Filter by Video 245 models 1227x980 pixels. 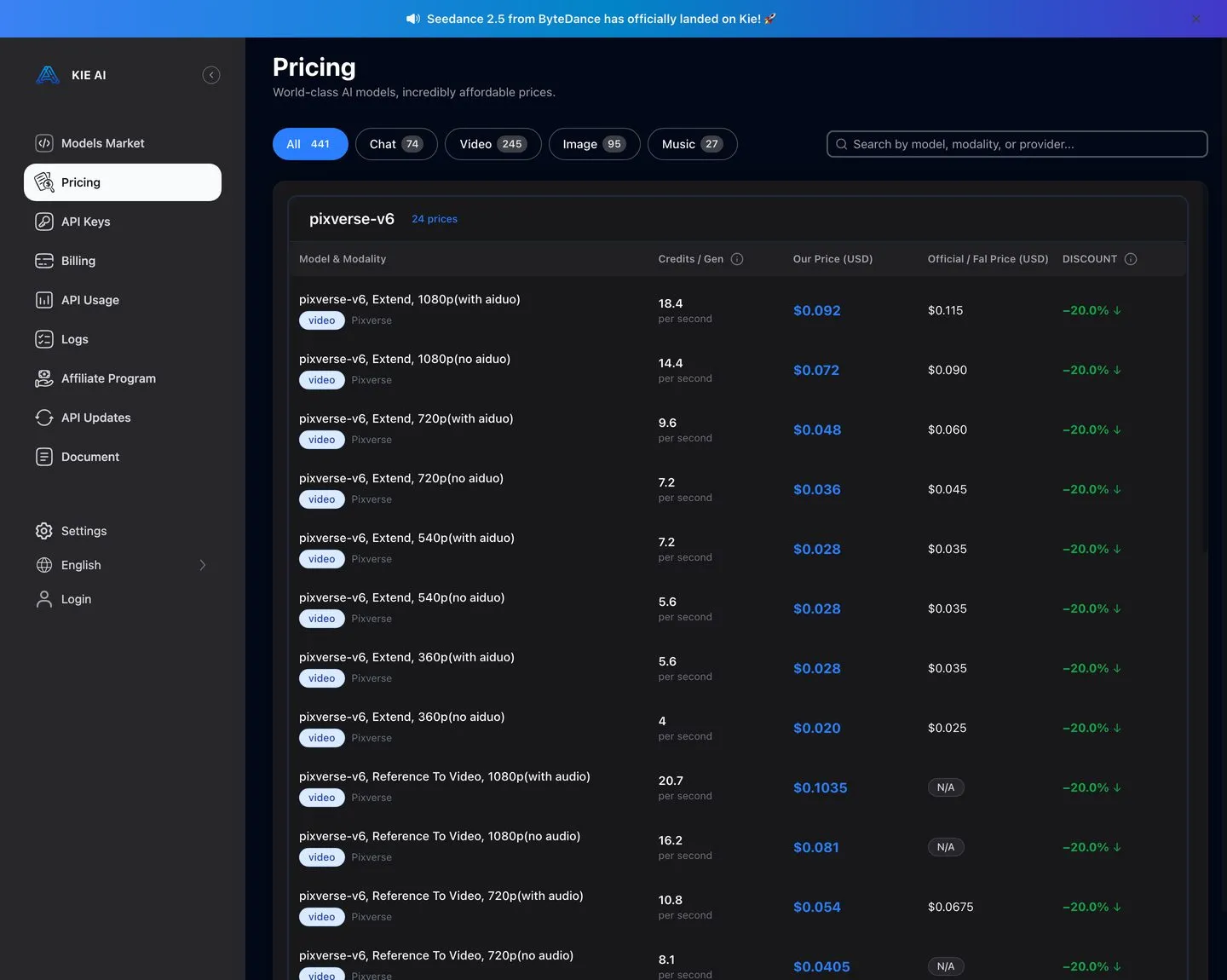(x=493, y=144)
